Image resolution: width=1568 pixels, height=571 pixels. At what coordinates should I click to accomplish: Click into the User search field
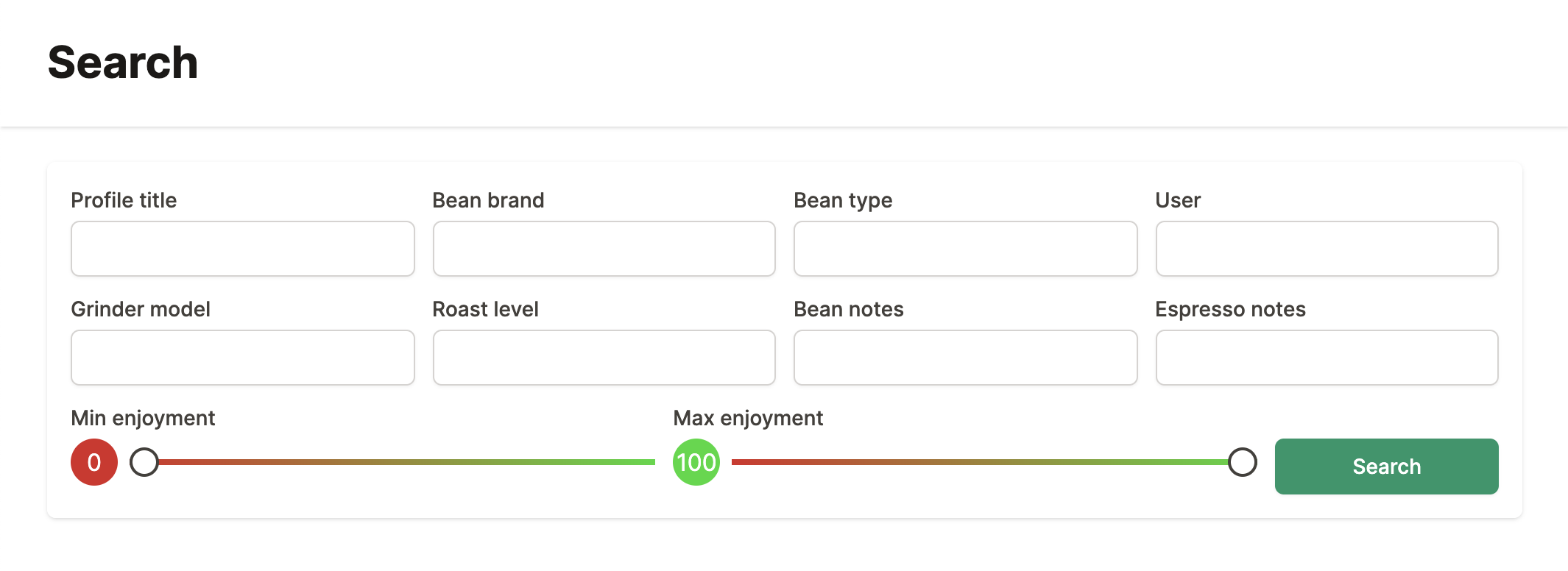1327,249
